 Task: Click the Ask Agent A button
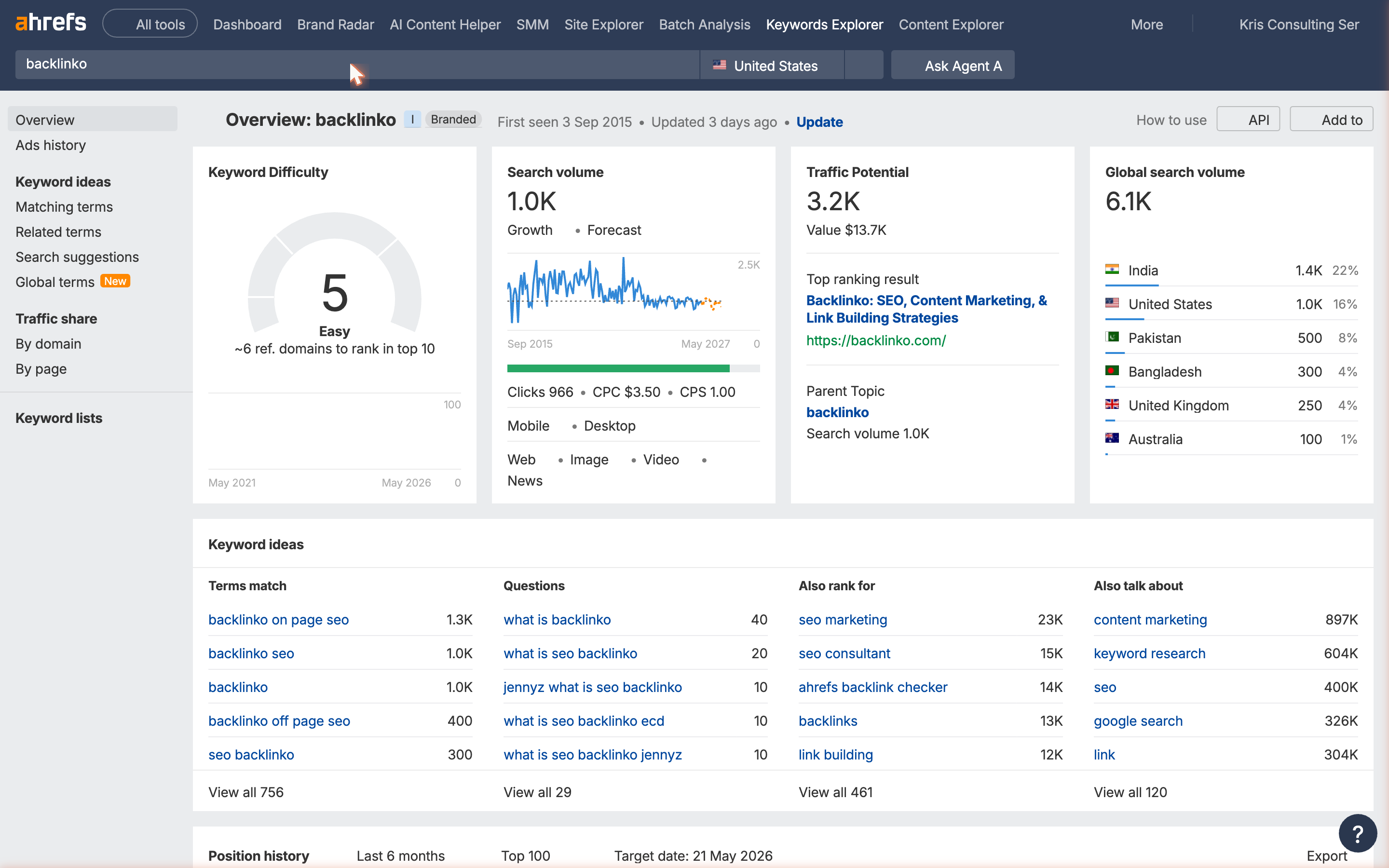tap(952, 65)
